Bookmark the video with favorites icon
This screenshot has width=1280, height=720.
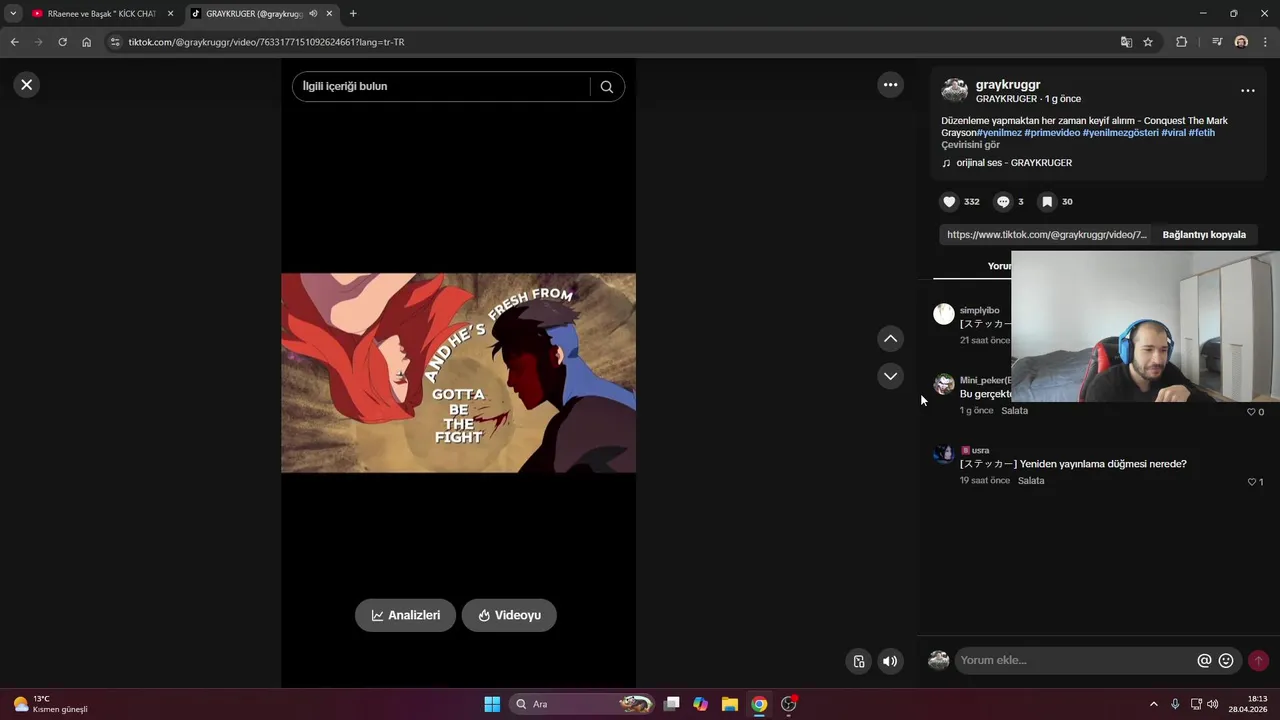(1047, 202)
